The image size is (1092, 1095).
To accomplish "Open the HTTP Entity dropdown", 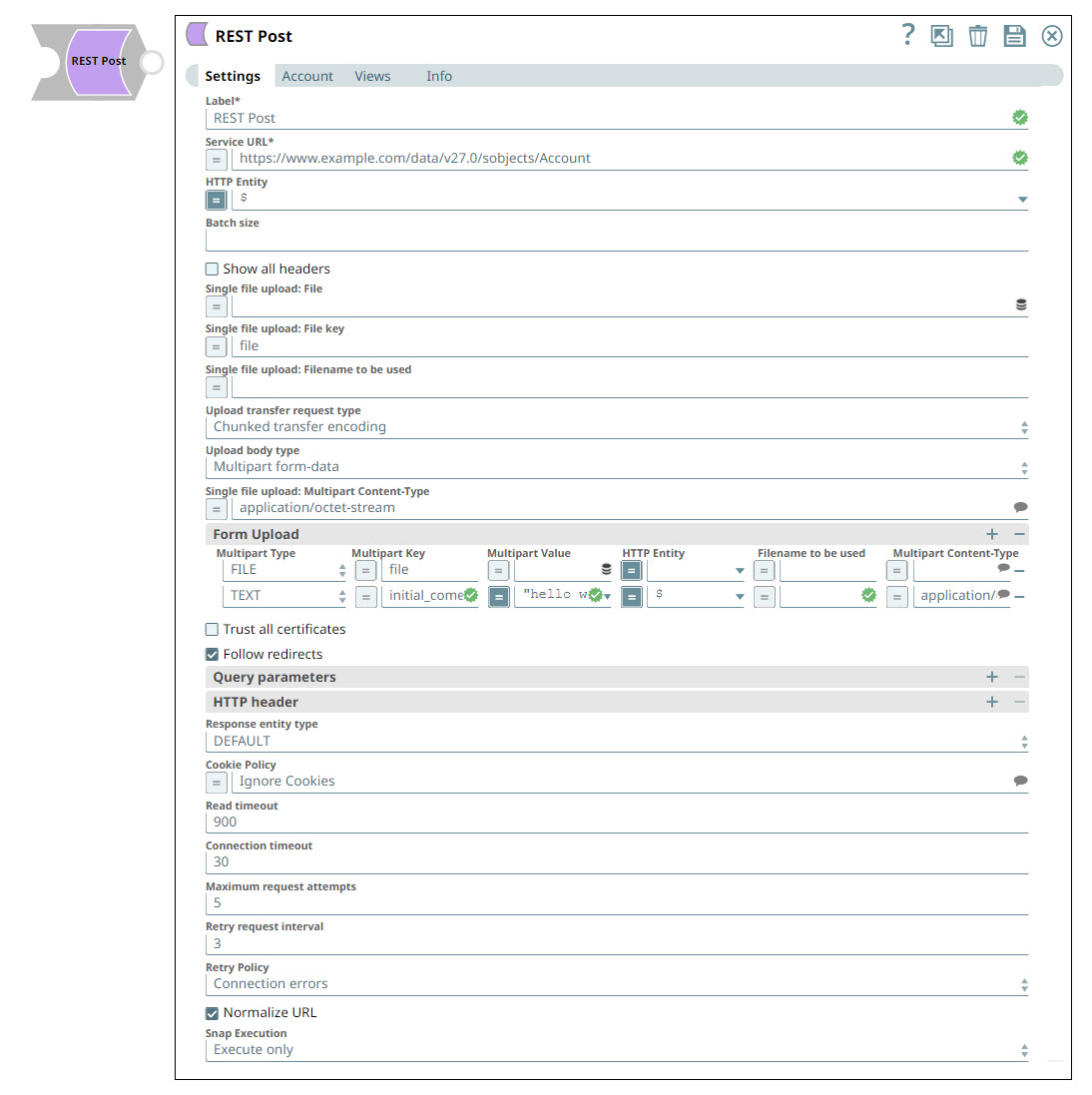I will click(x=1022, y=199).
